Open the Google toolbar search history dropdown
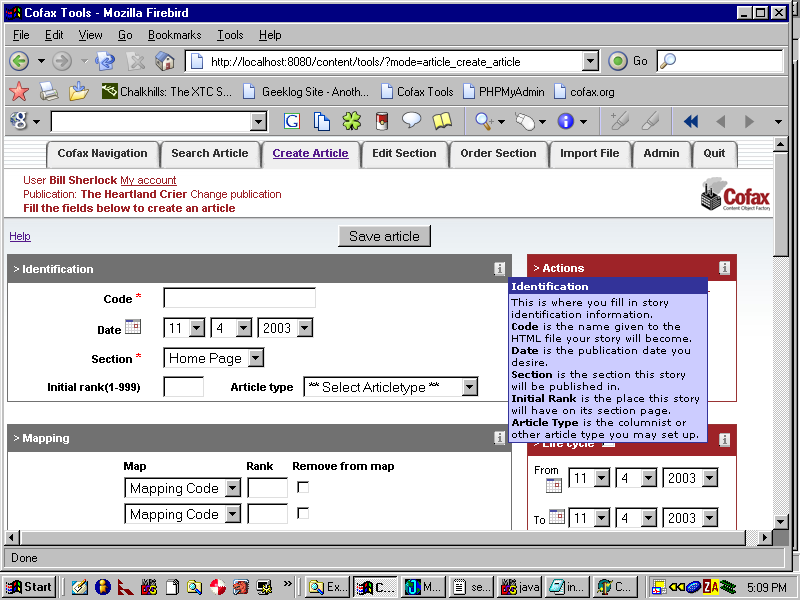This screenshot has width=800, height=600. pos(259,122)
